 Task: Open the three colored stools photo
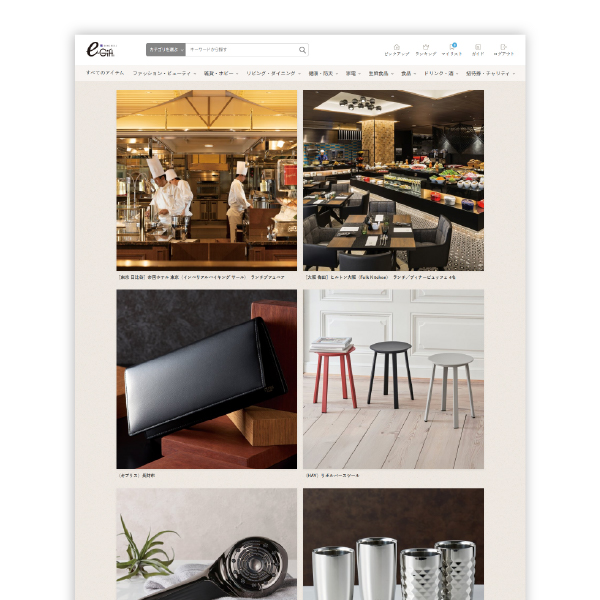click(x=393, y=379)
